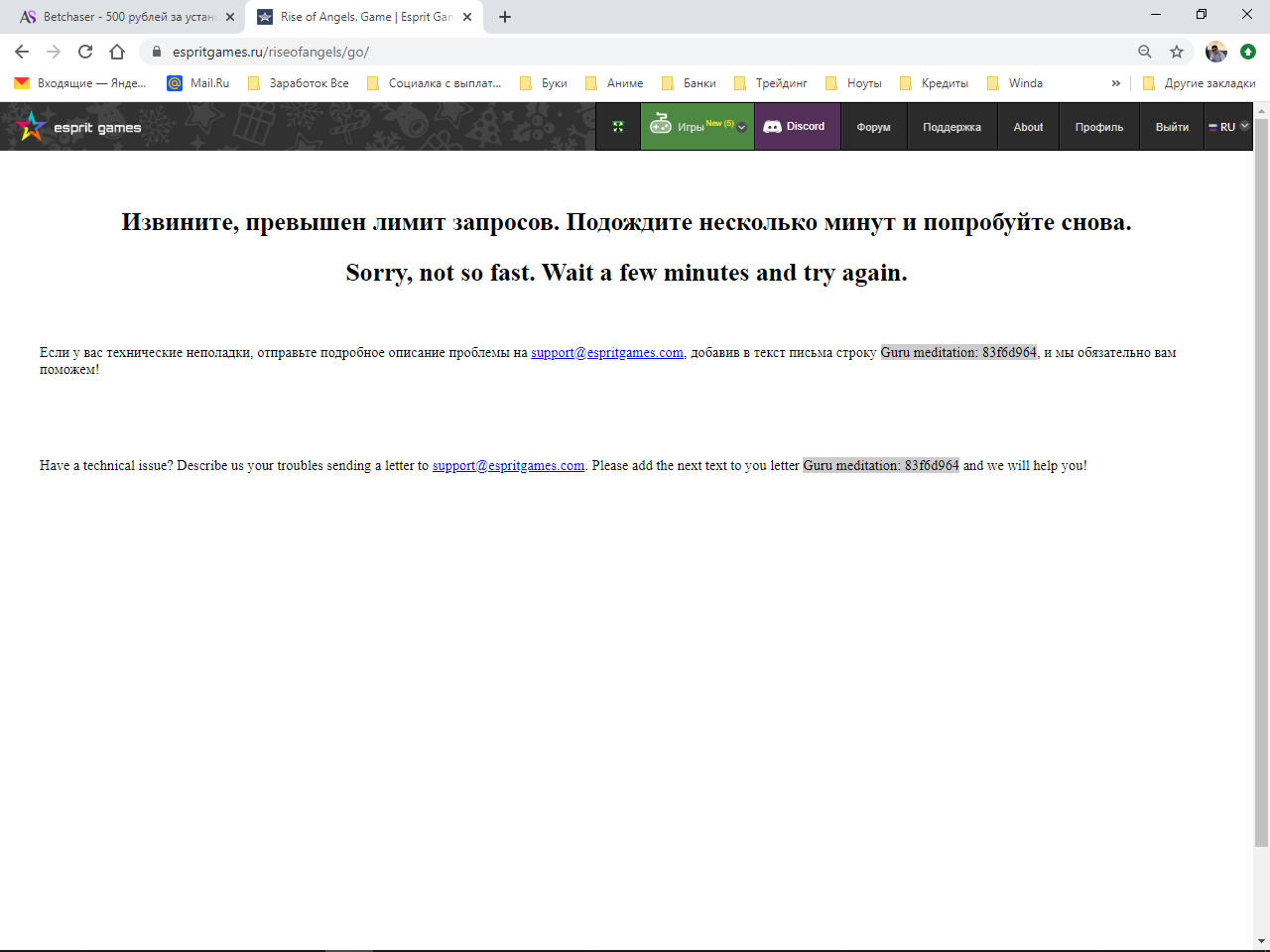
Task: Bookmark this page with star icon
Action: [x=1177, y=52]
